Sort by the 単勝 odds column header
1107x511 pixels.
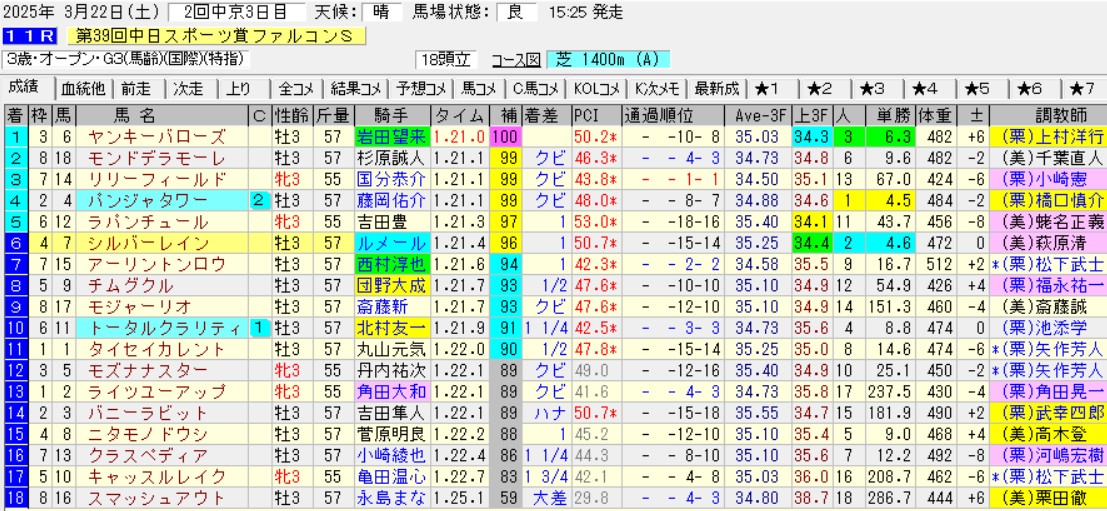[888, 114]
